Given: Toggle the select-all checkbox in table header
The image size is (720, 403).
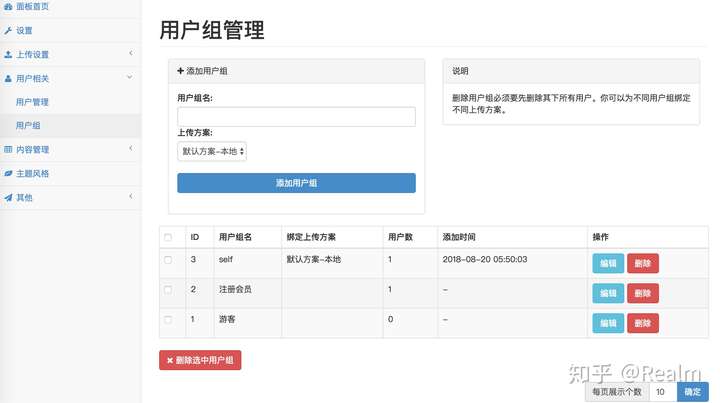Looking at the screenshot, I should coord(168,237).
